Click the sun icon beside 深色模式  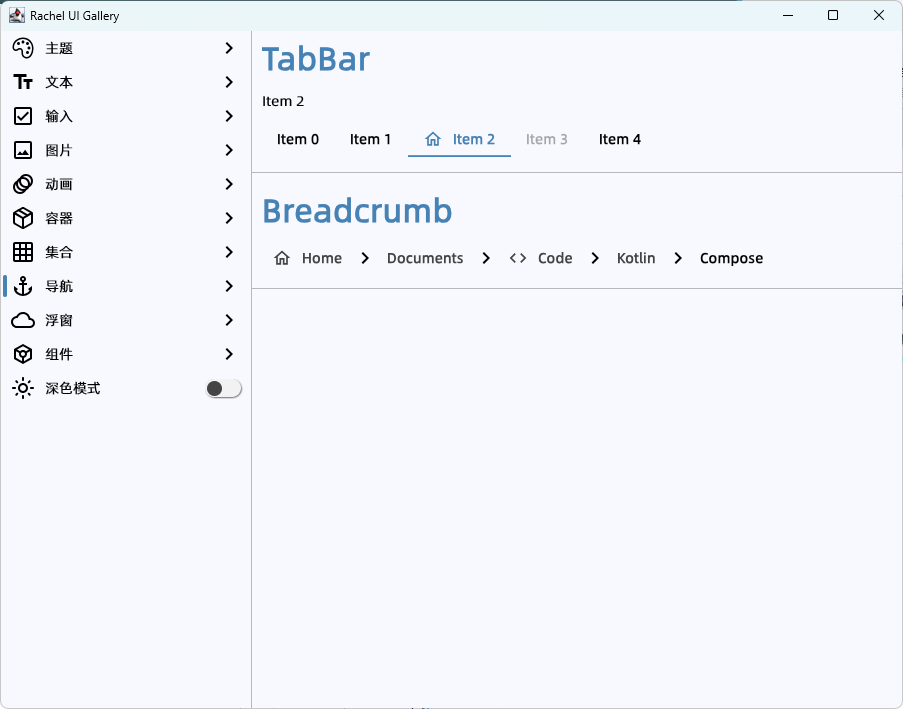pyautogui.click(x=23, y=388)
